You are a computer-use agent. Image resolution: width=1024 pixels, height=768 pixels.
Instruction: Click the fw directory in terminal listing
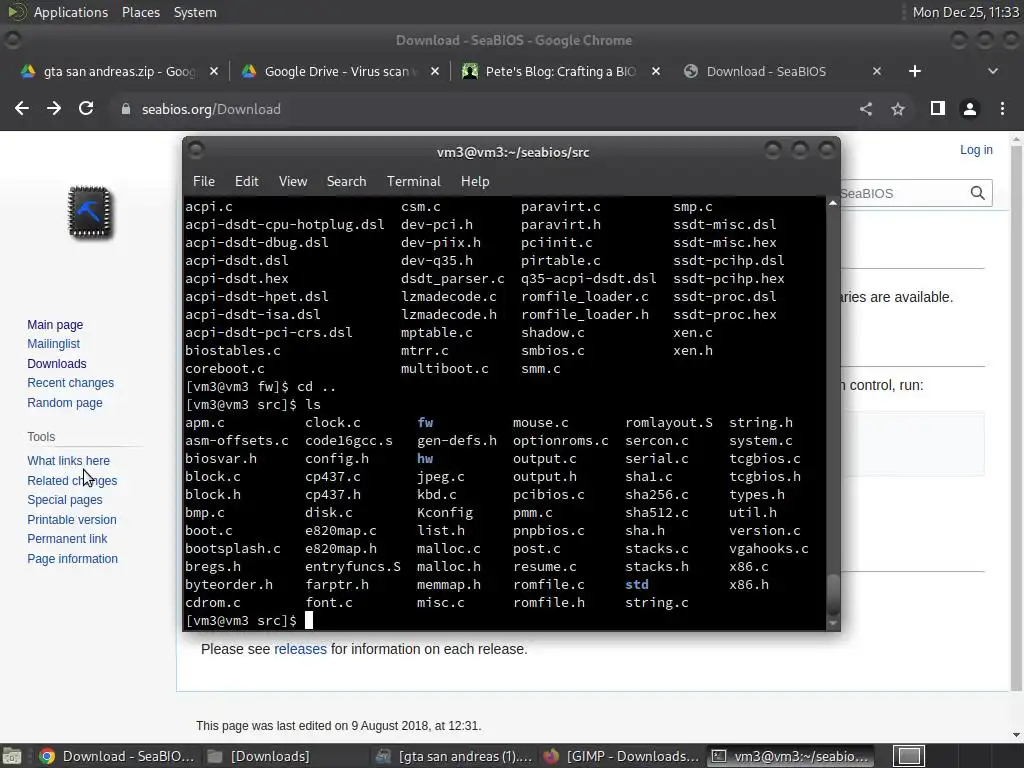[x=425, y=423]
